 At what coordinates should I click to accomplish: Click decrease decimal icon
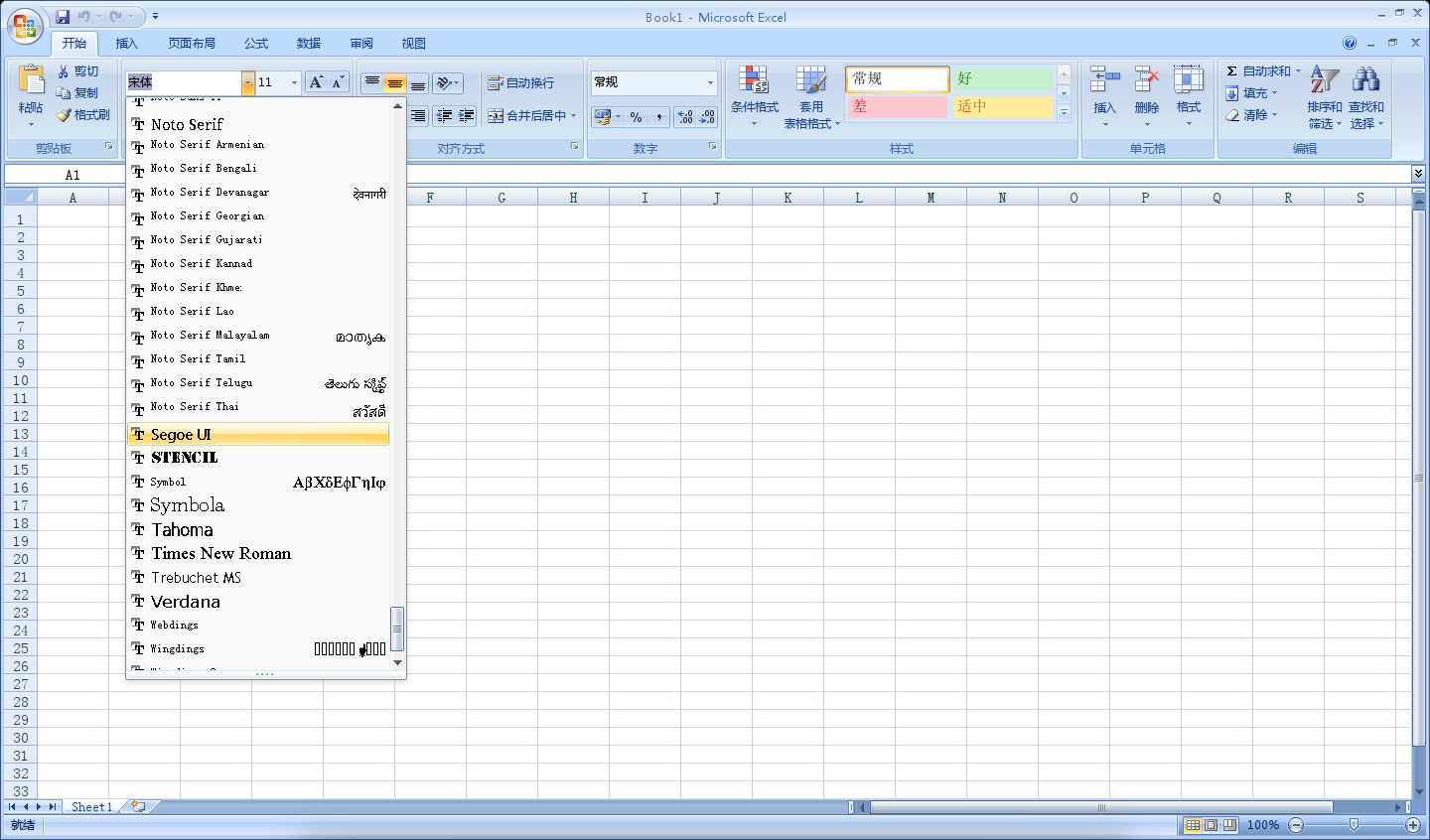(x=707, y=117)
